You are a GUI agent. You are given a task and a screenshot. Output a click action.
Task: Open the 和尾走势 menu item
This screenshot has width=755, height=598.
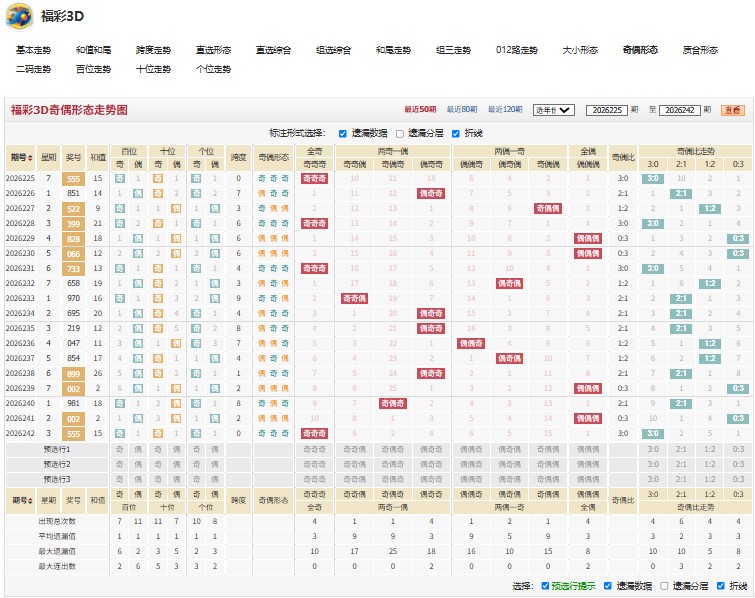pos(393,50)
